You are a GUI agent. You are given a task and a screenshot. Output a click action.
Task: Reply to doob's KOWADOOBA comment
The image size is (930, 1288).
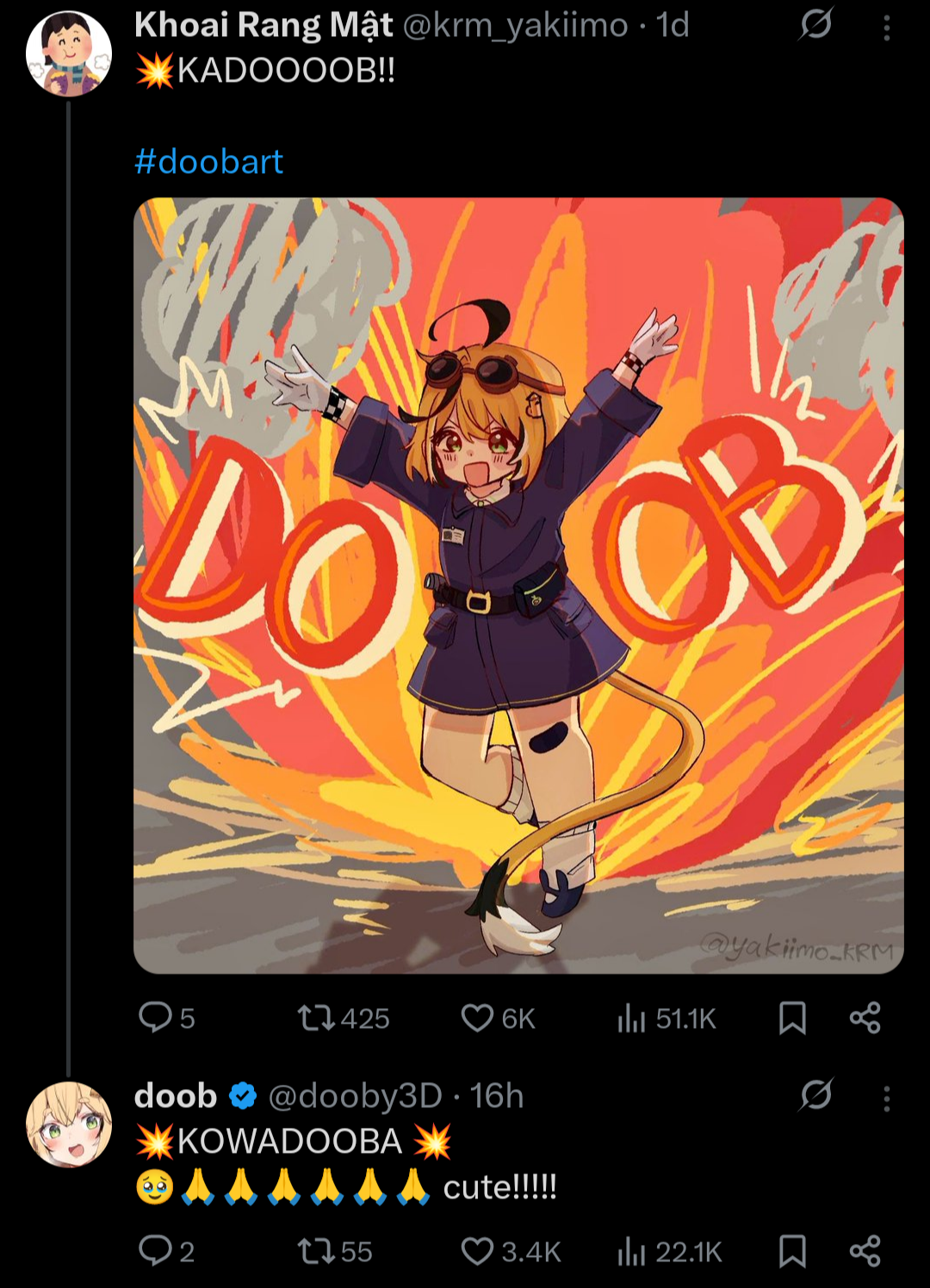tap(156, 1250)
